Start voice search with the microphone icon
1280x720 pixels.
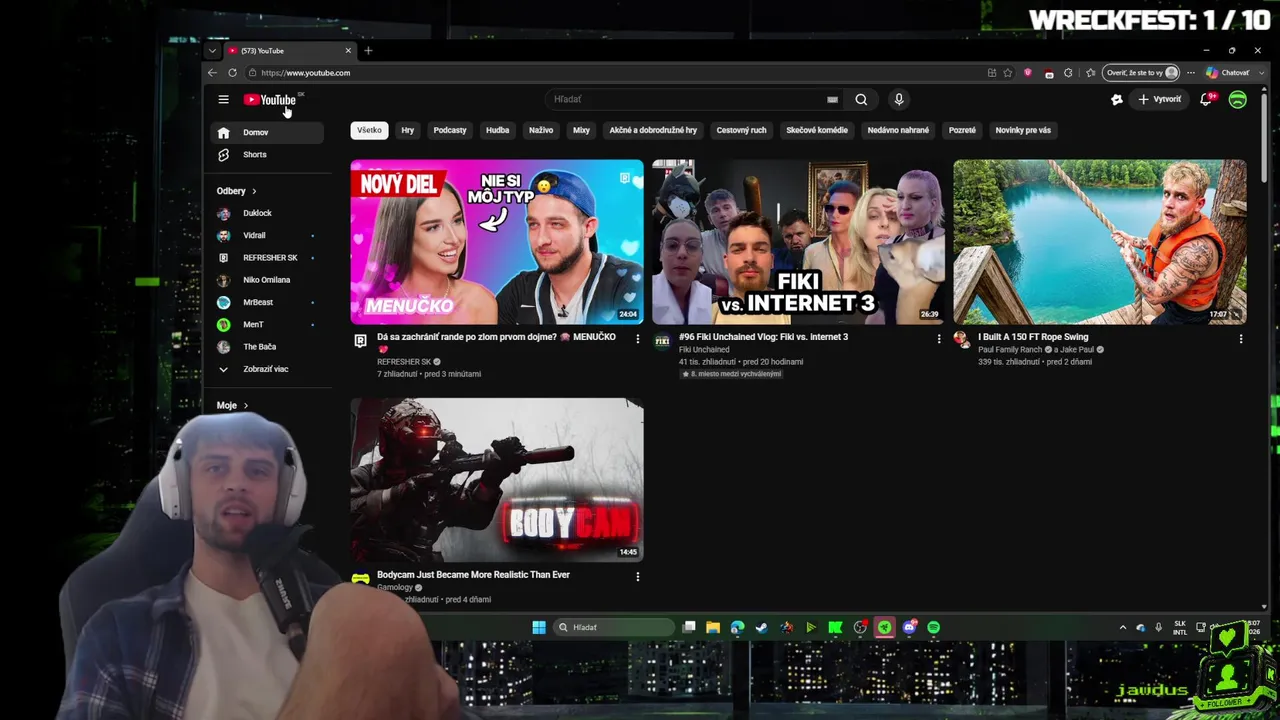pyautogui.click(x=898, y=99)
